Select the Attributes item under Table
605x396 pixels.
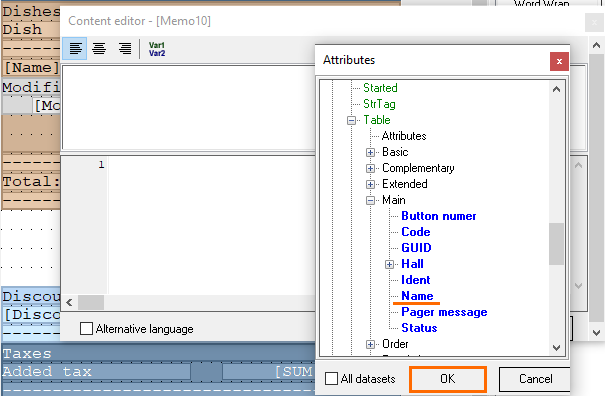404,136
